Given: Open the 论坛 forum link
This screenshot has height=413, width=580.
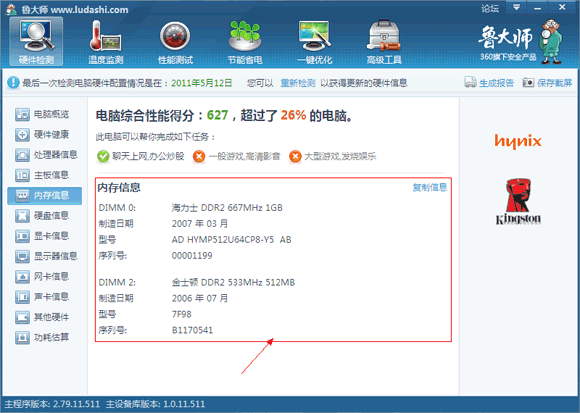Looking at the screenshot, I should click(490, 8).
